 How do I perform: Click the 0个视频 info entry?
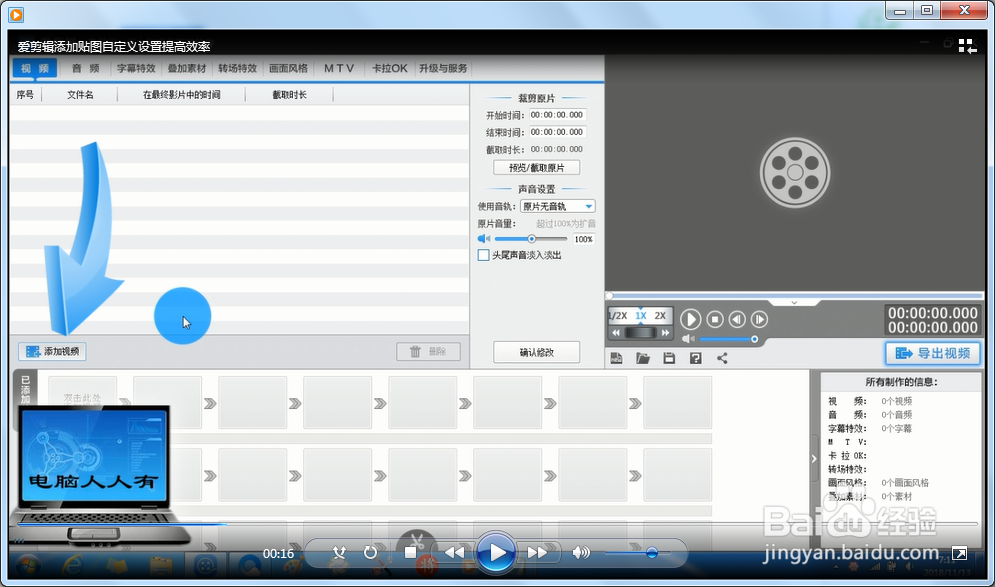click(x=897, y=401)
